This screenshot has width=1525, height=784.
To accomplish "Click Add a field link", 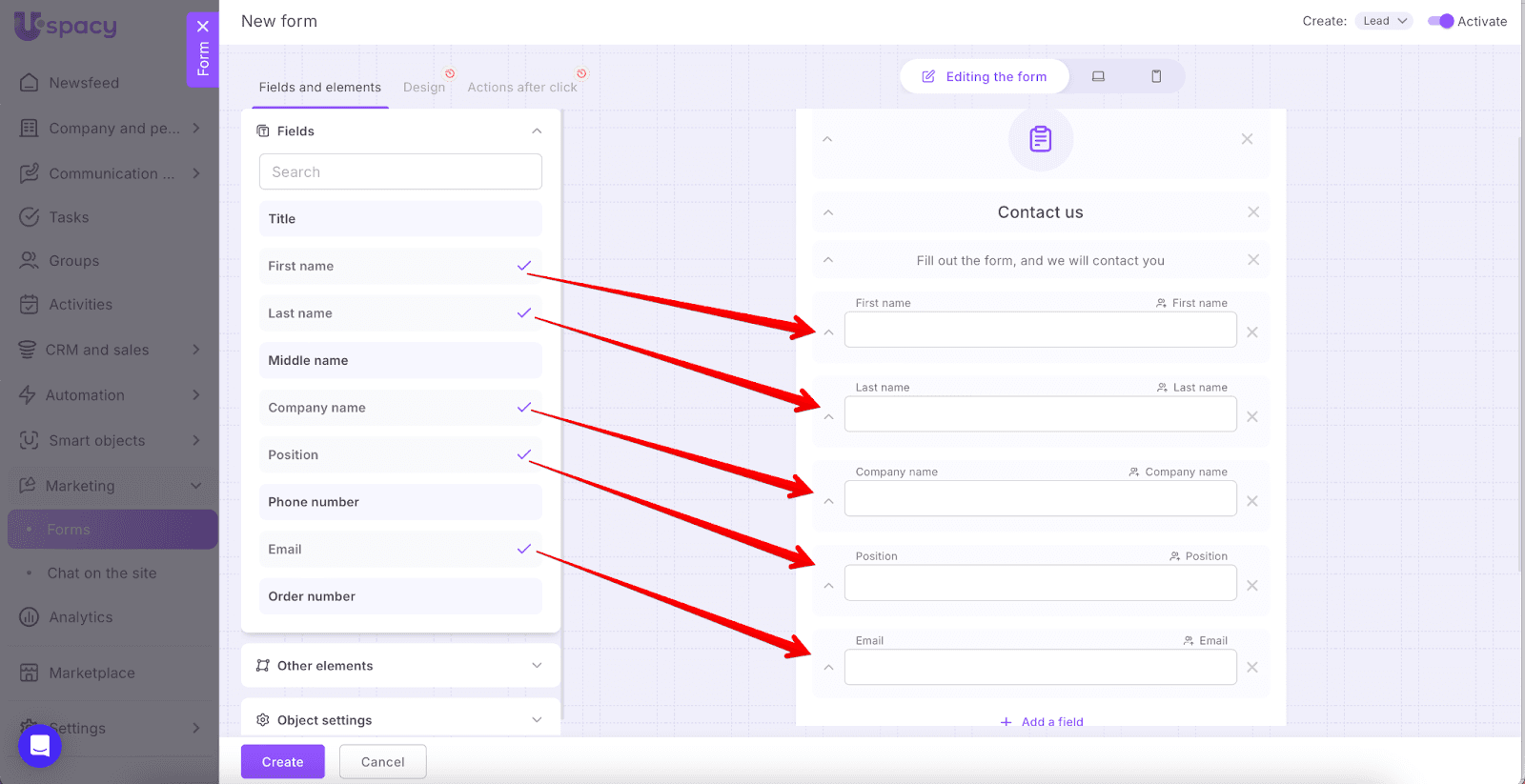I will (1042, 722).
